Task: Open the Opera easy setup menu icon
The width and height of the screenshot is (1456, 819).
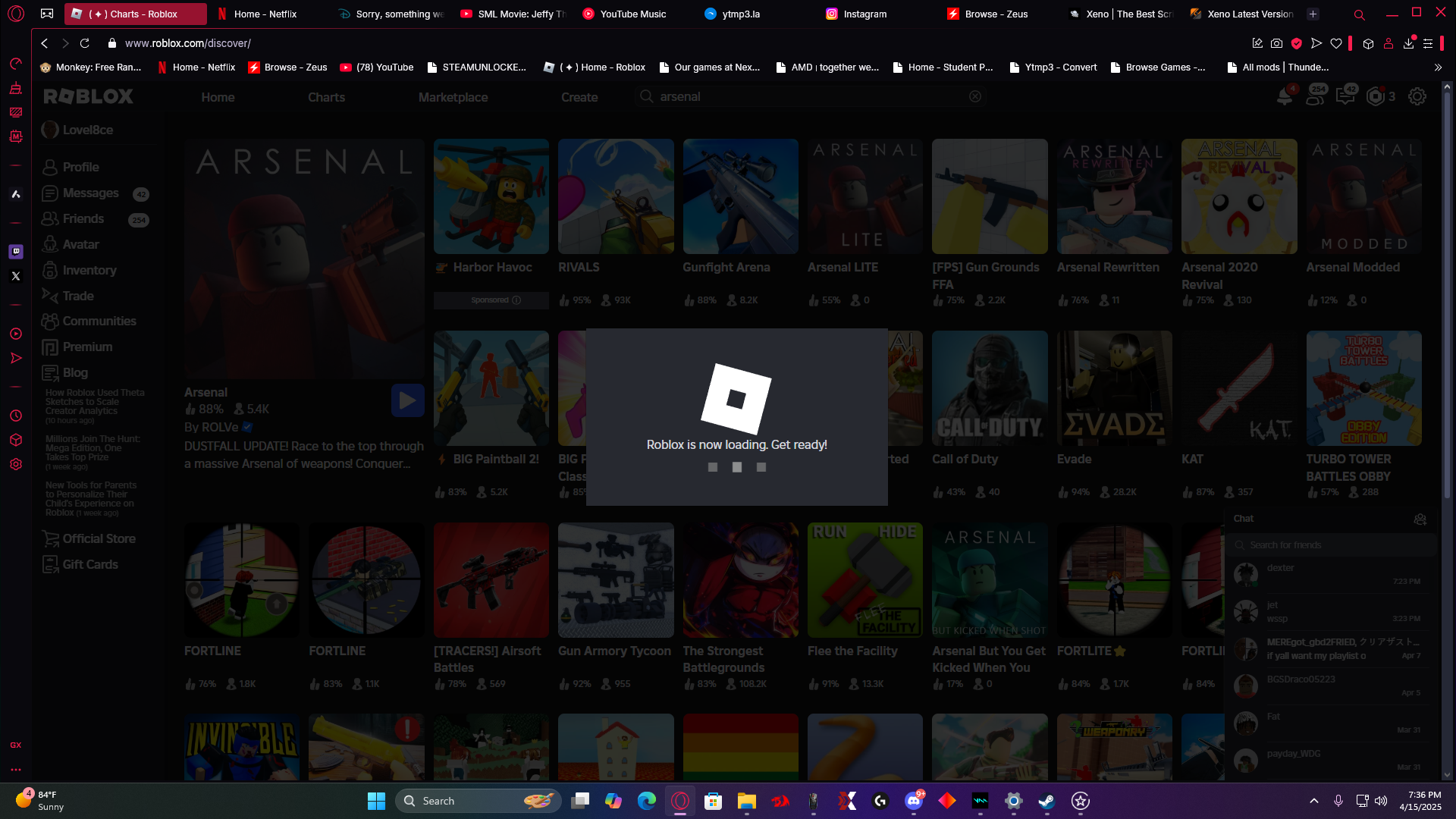Action: (x=1428, y=43)
